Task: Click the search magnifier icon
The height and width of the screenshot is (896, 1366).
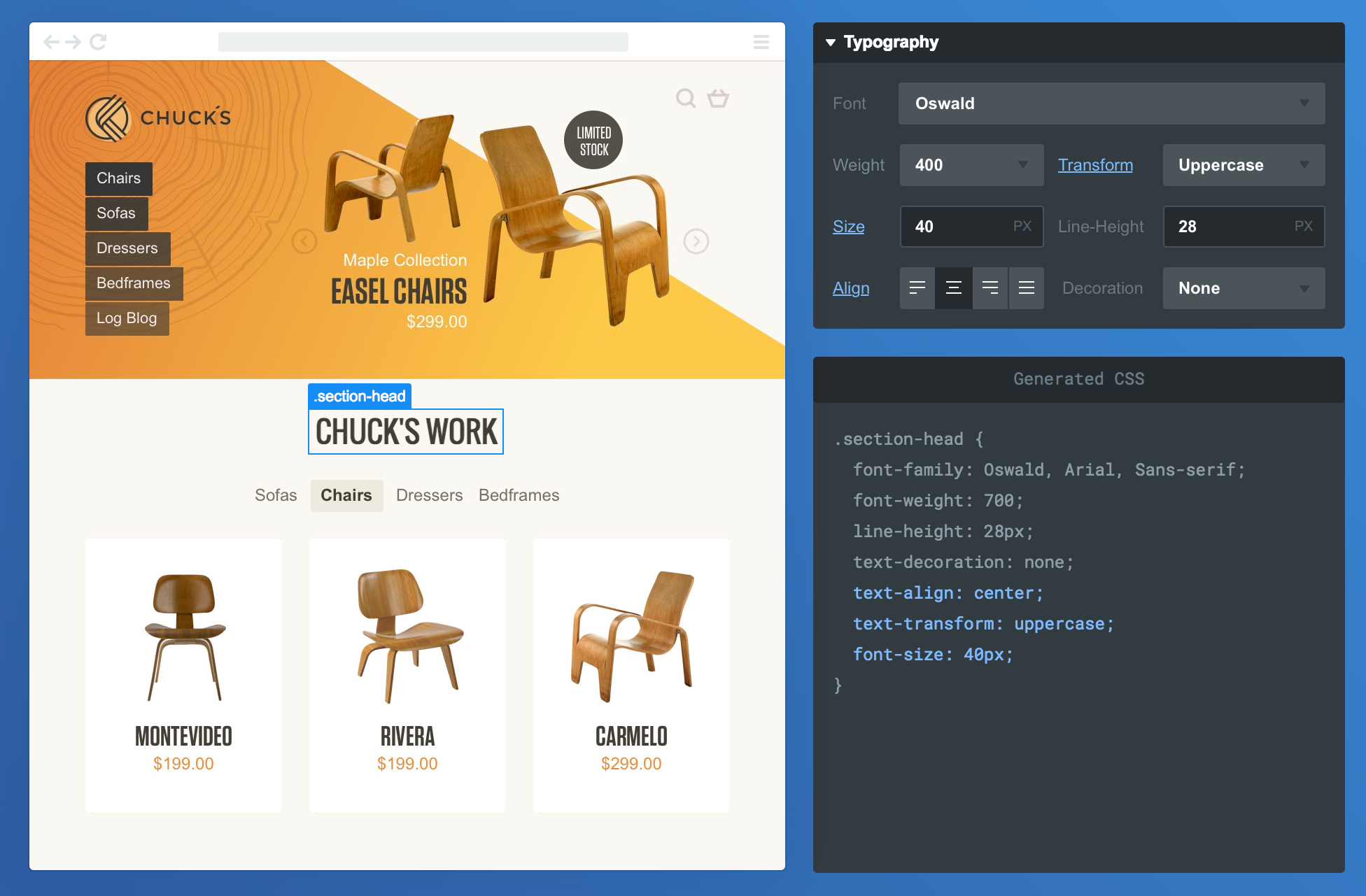Action: tap(686, 98)
